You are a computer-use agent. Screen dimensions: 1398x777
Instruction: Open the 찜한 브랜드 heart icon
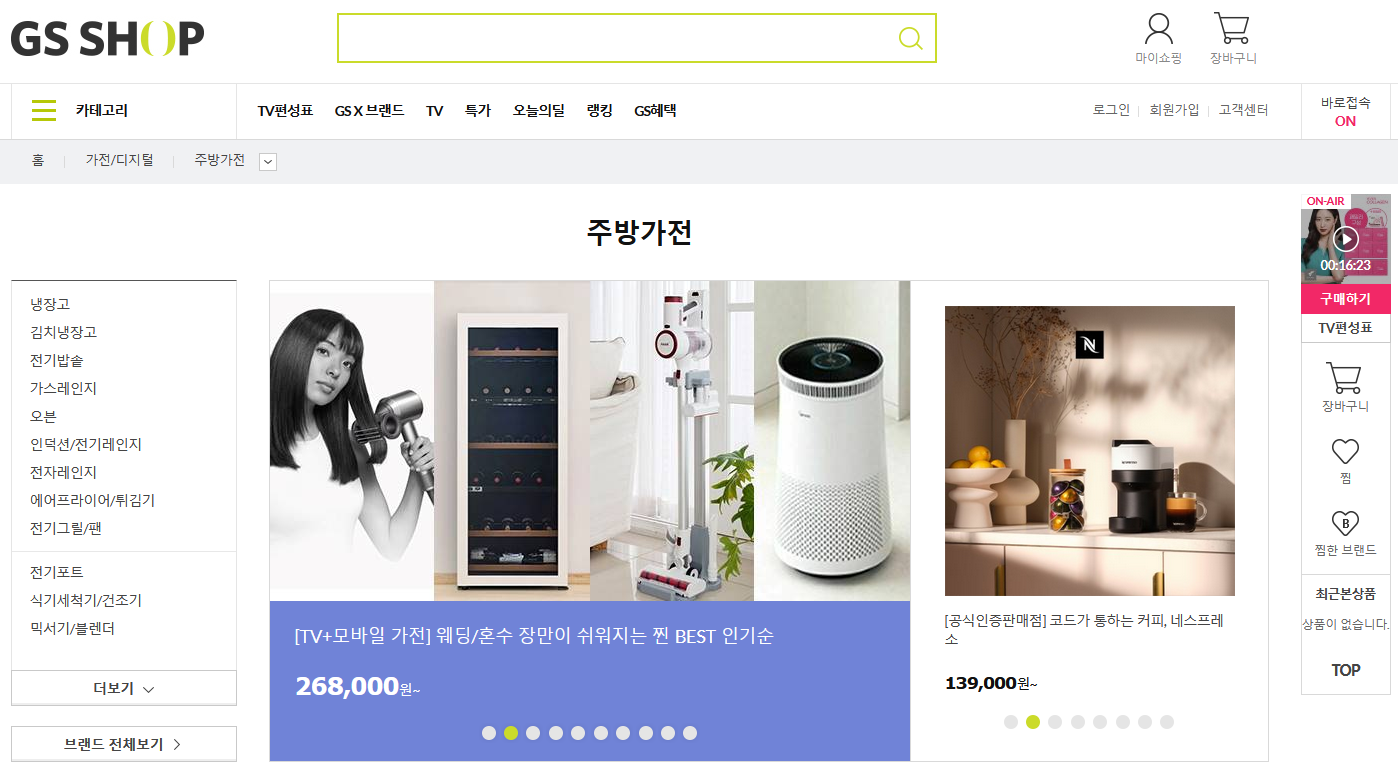[x=1345, y=523]
